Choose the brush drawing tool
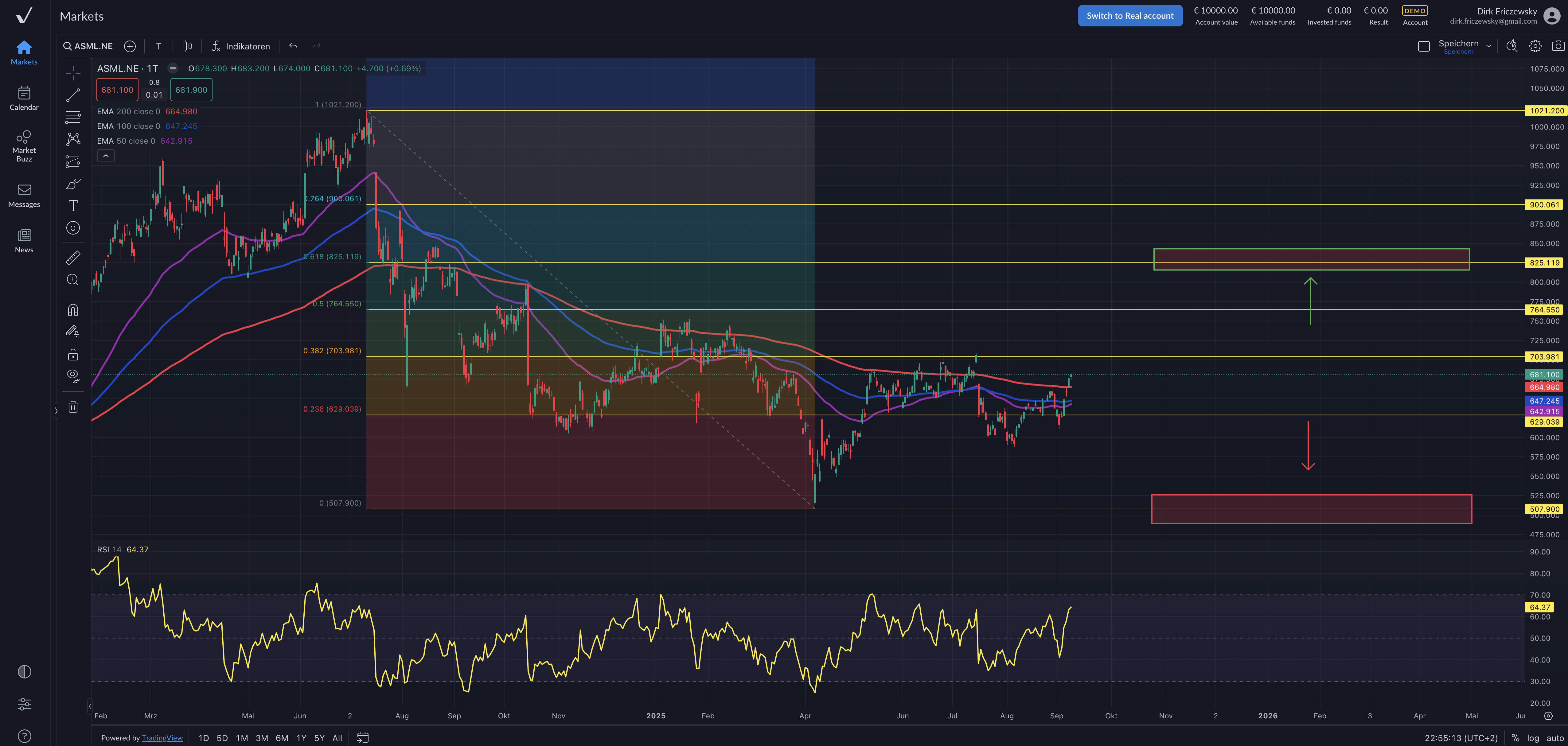Viewport: 1568px width, 746px height. [x=73, y=184]
